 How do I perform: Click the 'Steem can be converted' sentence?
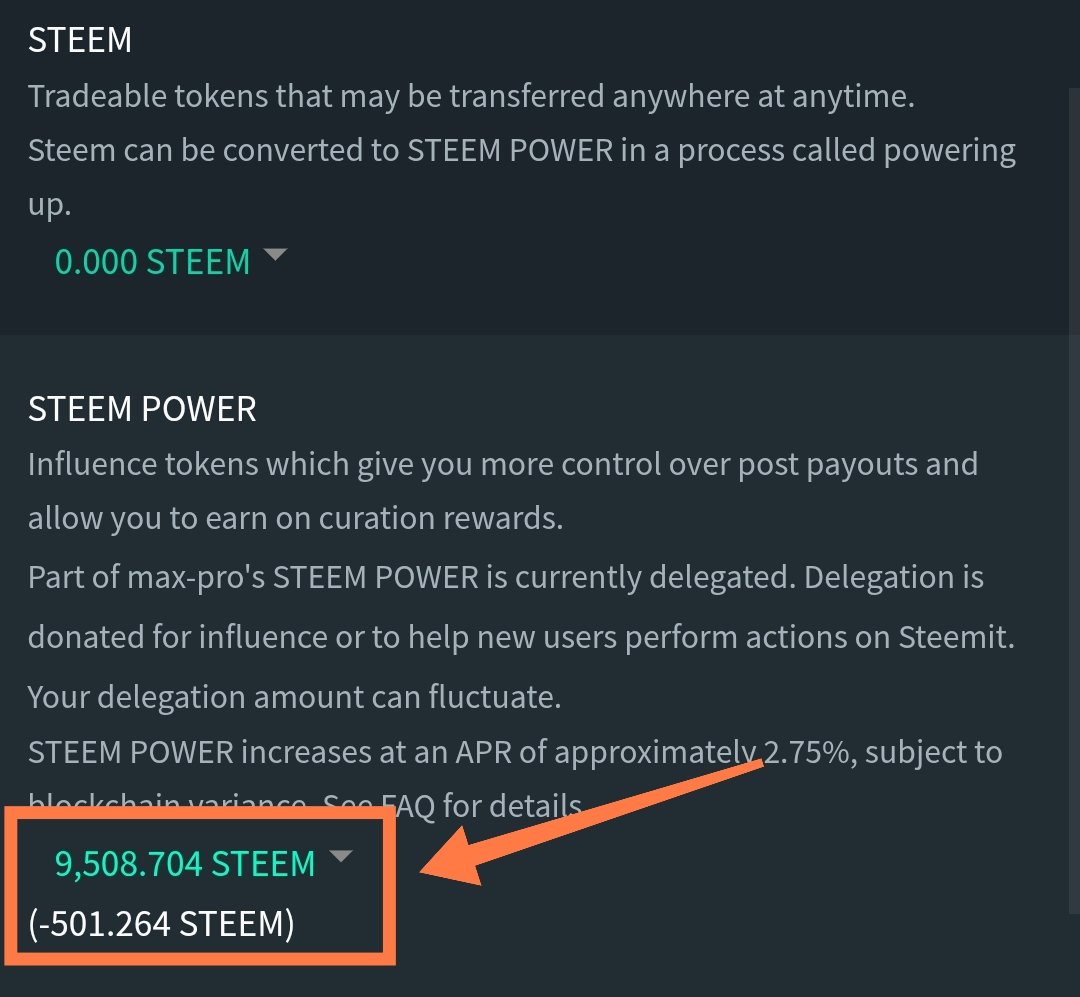coord(521,150)
